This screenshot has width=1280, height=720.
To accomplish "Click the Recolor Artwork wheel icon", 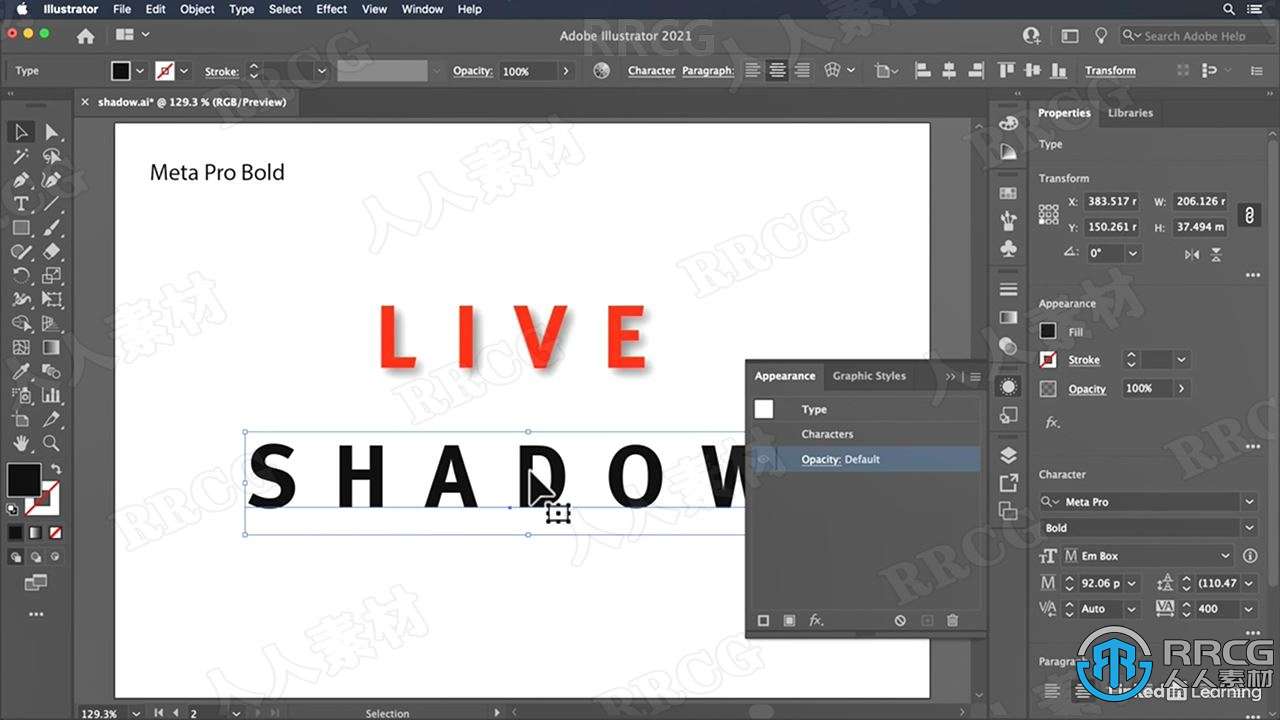I will pos(601,71).
